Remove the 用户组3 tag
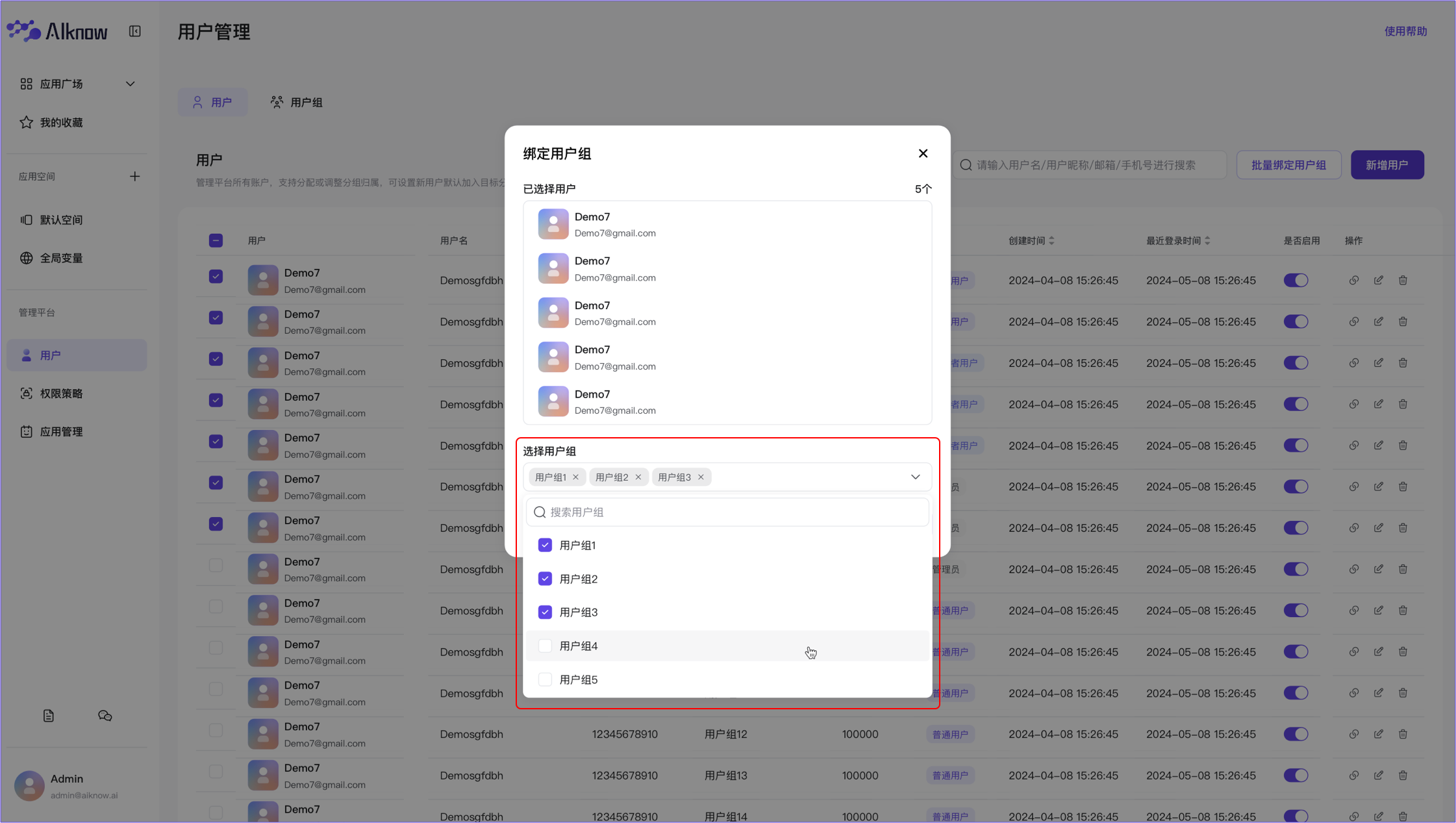The width and height of the screenshot is (1456, 823). click(701, 477)
